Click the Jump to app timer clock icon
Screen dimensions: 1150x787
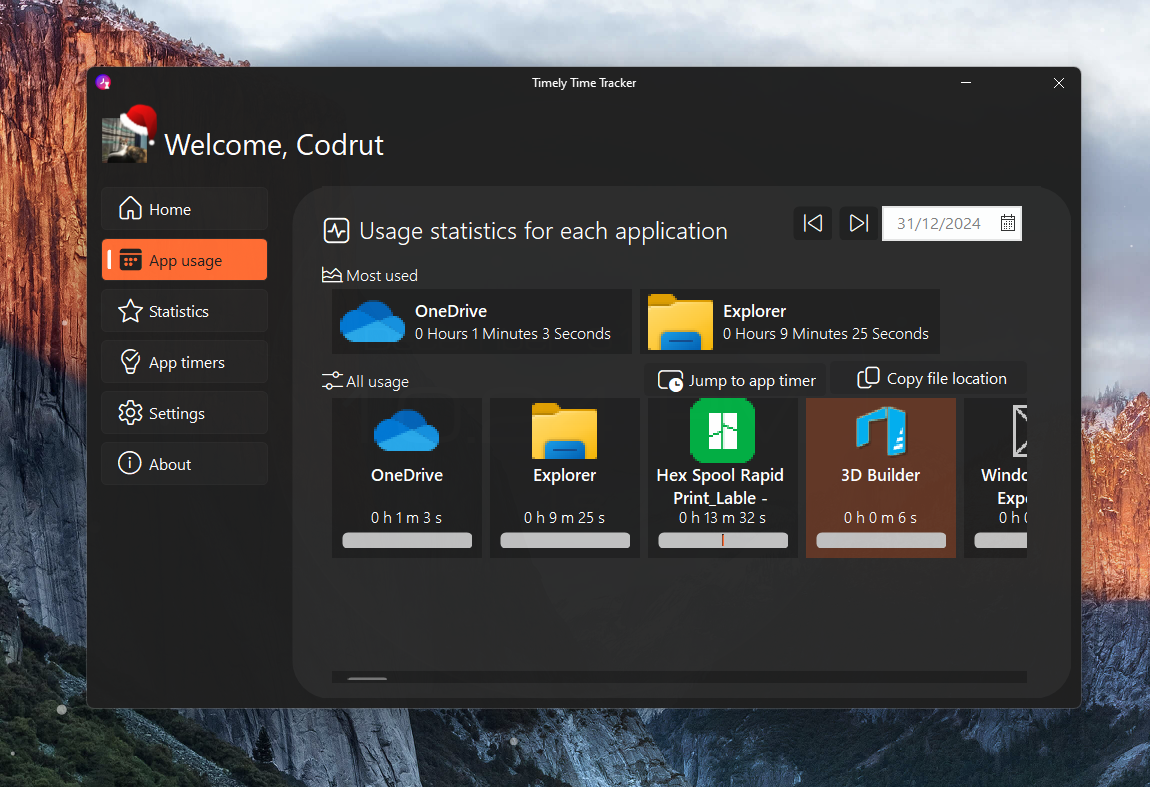coord(670,381)
